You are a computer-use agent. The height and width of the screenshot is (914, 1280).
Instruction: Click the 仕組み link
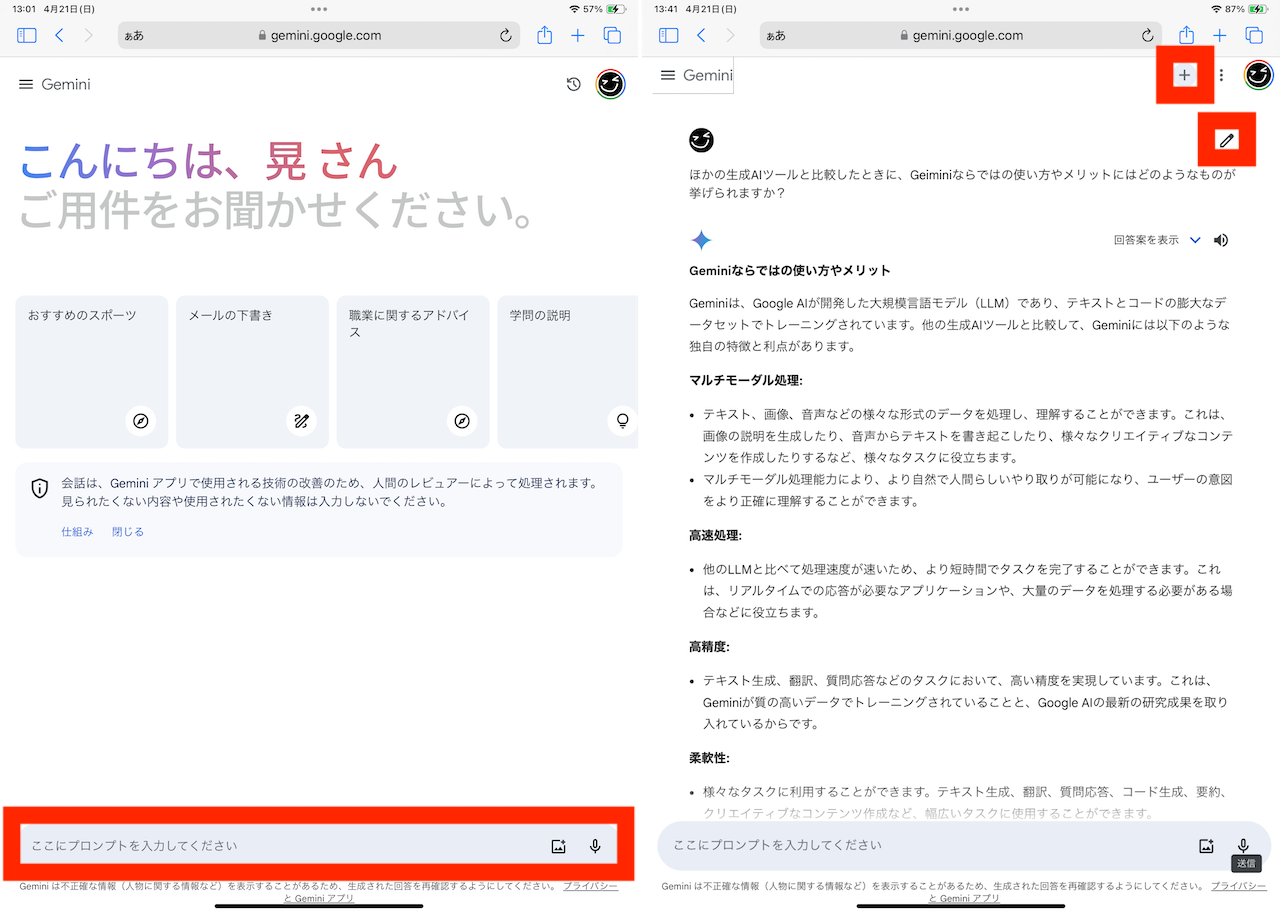tap(77, 532)
